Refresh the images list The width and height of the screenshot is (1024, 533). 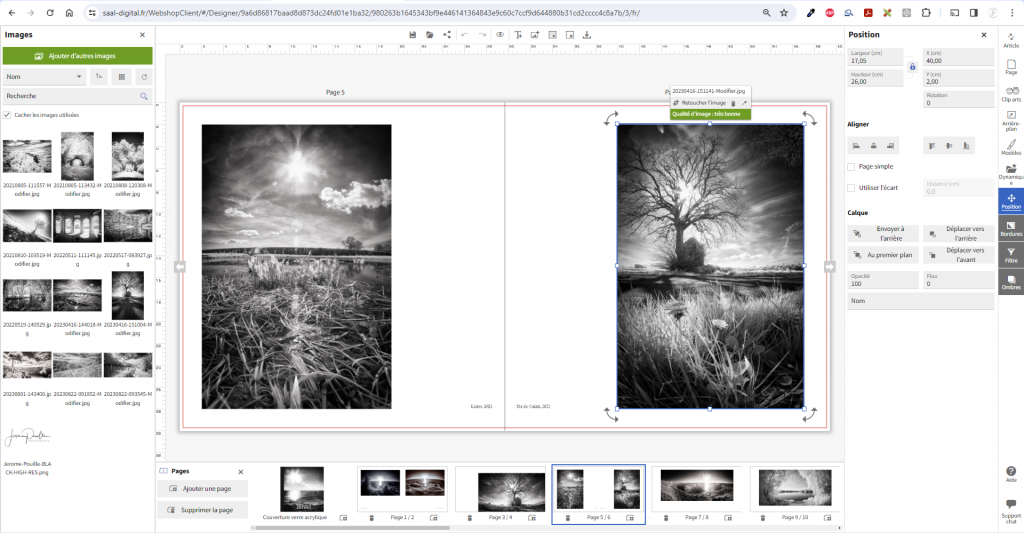click(x=144, y=76)
